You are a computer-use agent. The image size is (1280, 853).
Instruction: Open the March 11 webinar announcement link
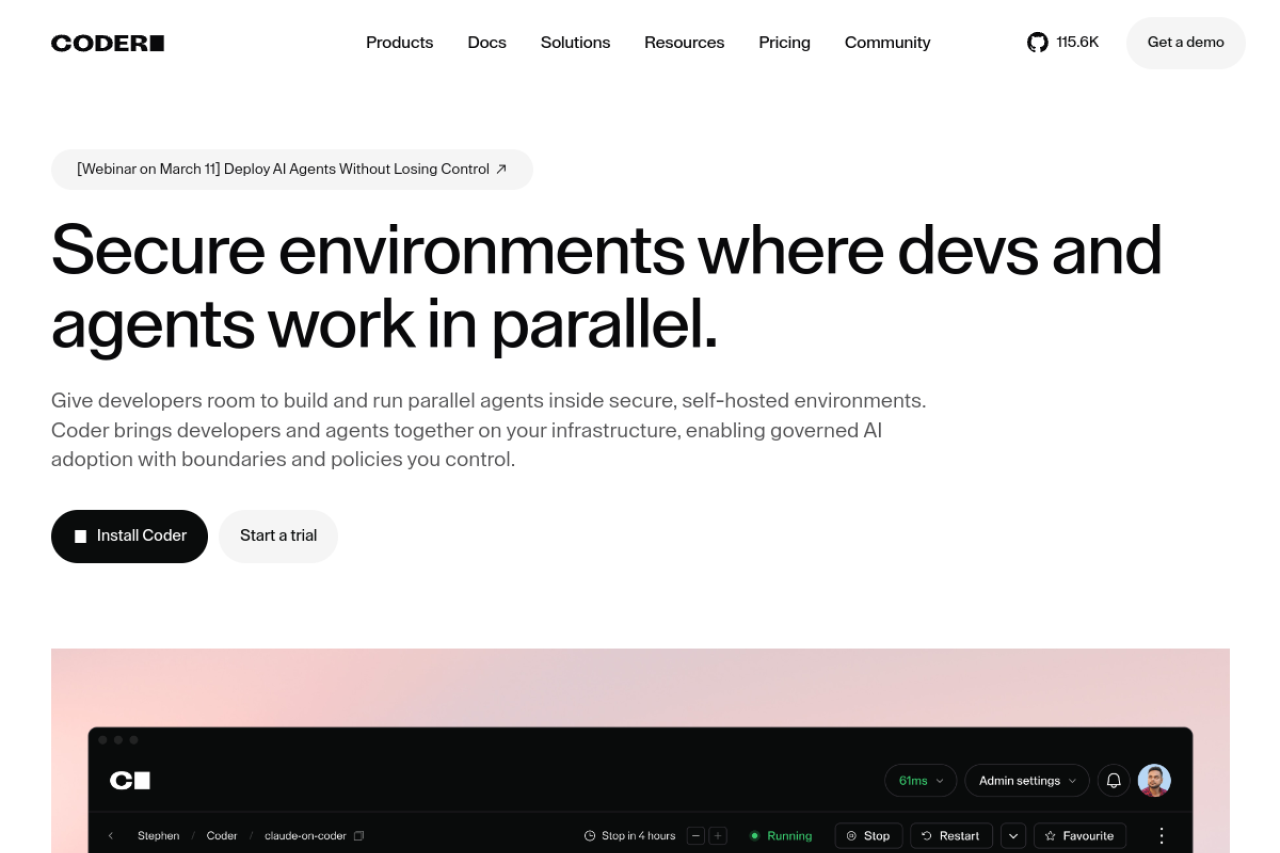pos(291,169)
